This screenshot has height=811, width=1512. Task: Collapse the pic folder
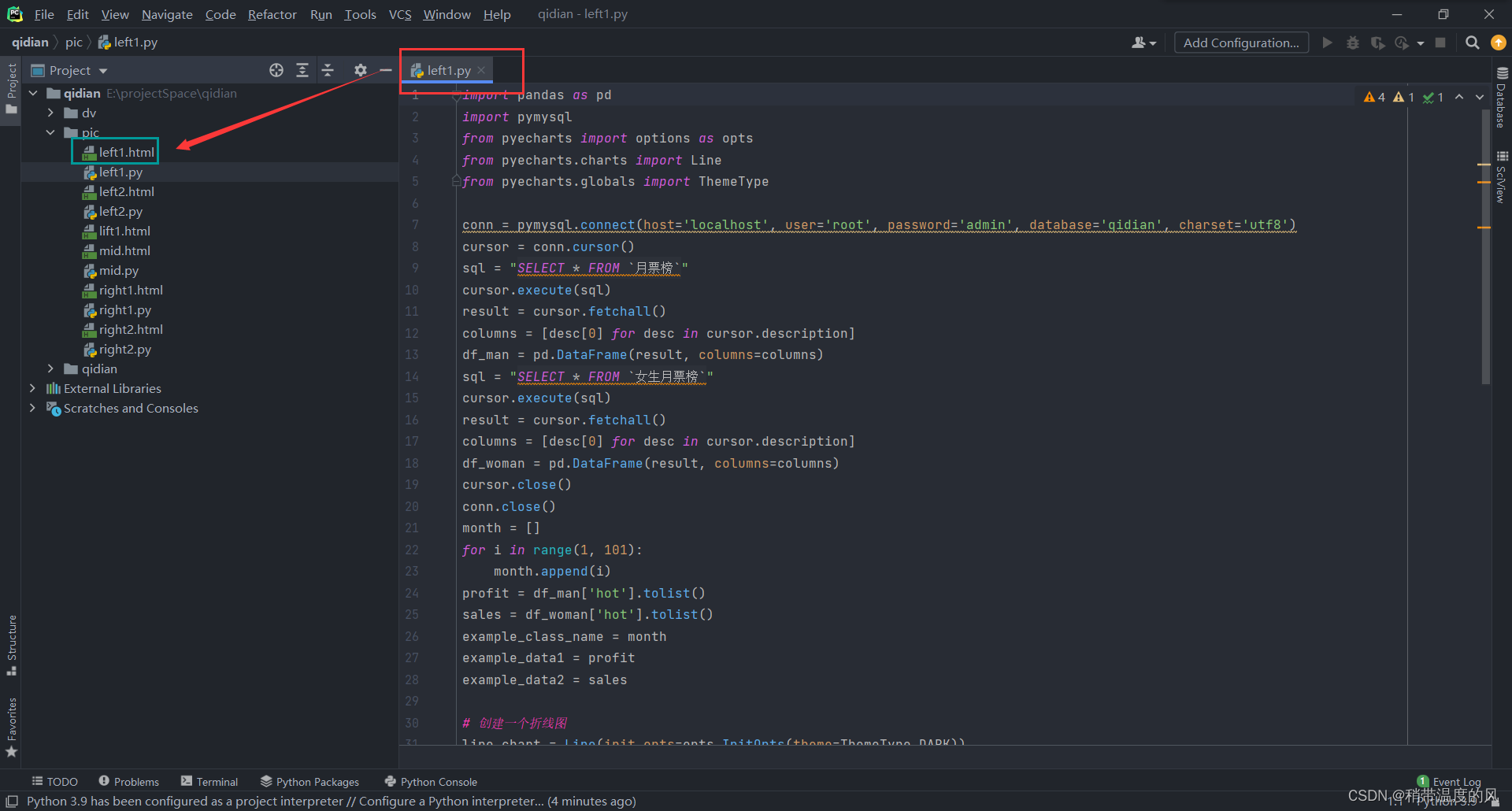(x=50, y=132)
